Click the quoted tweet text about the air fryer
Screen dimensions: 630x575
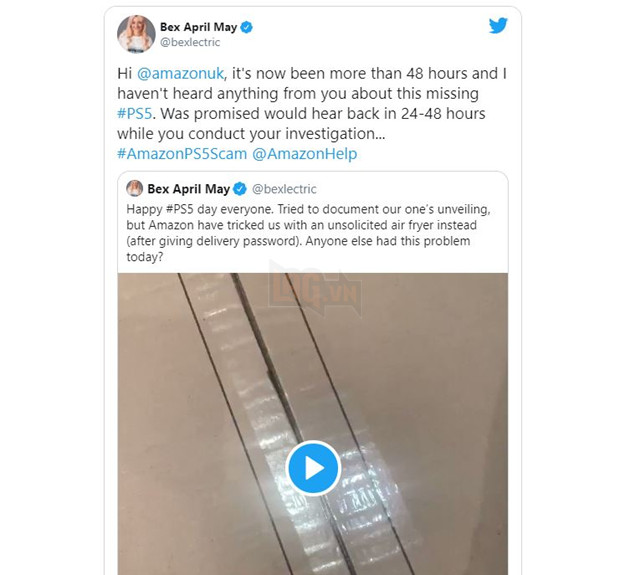coord(308,233)
